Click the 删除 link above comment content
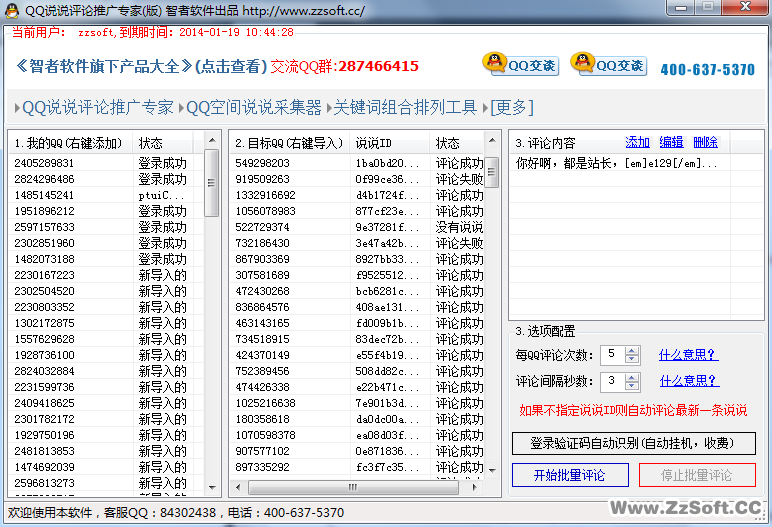This screenshot has height=527, width=772. [705, 142]
